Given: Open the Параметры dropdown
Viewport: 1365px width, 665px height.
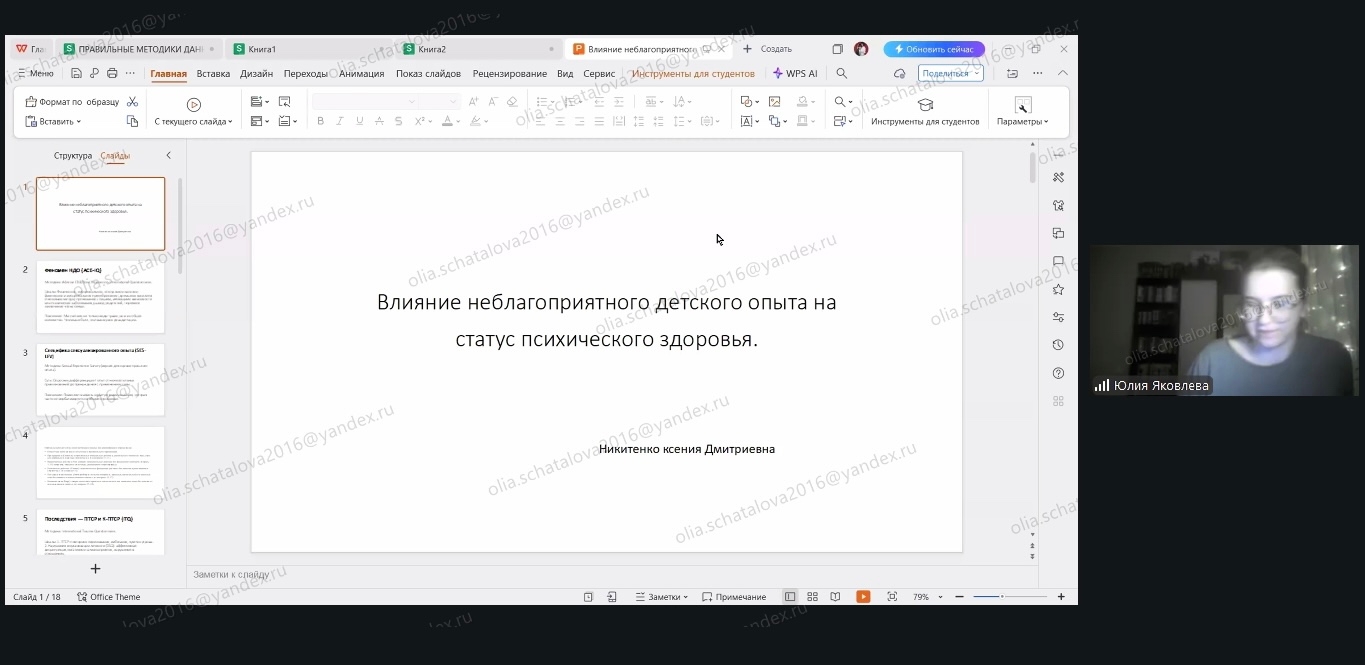Looking at the screenshot, I should tap(1022, 122).
